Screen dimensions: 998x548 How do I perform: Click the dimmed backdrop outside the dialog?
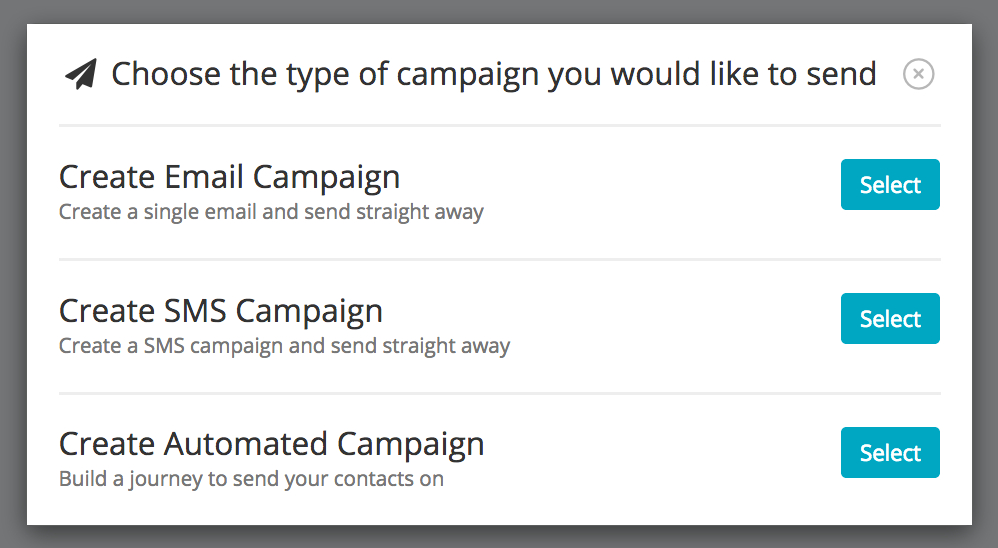tap(13, 274)
